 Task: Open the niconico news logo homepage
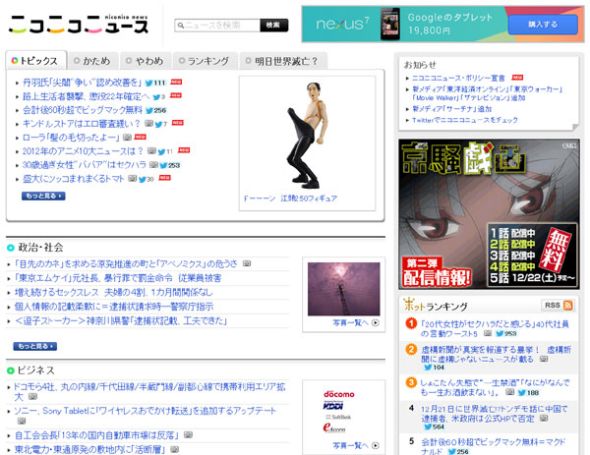[x=78, y=24]
